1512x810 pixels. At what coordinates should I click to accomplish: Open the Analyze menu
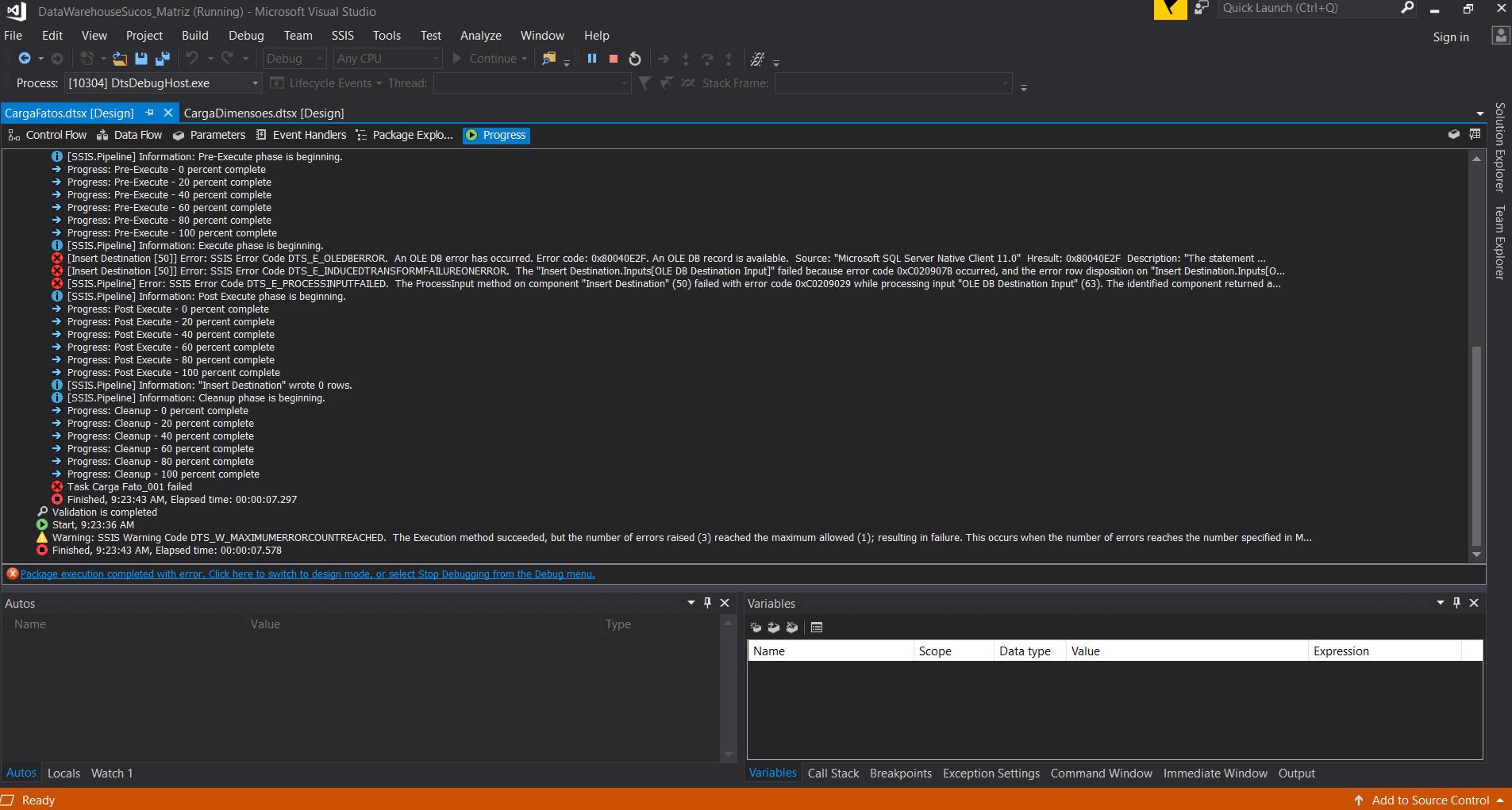[481, 36]
